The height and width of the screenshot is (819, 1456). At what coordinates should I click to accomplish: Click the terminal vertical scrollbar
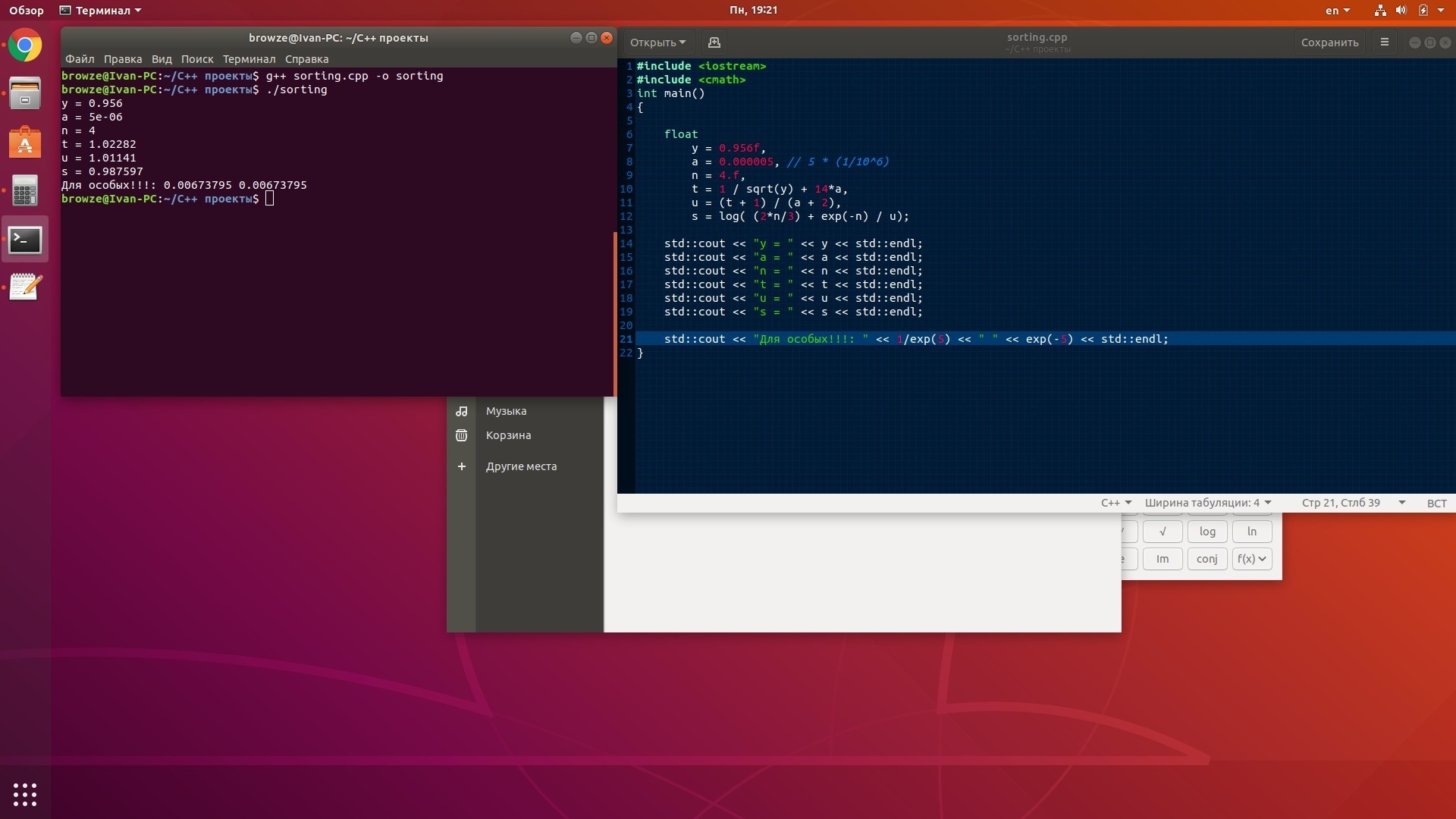click(614, 311)
